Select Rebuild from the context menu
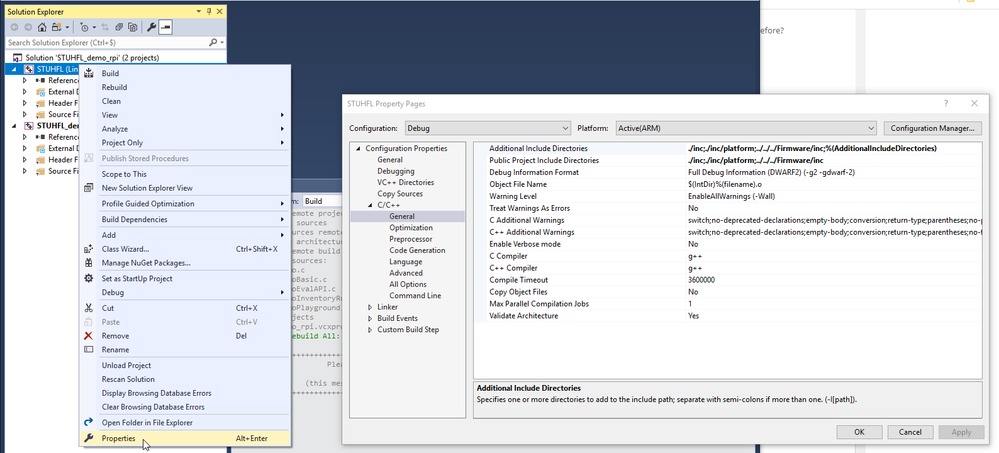 pos(115,87)
